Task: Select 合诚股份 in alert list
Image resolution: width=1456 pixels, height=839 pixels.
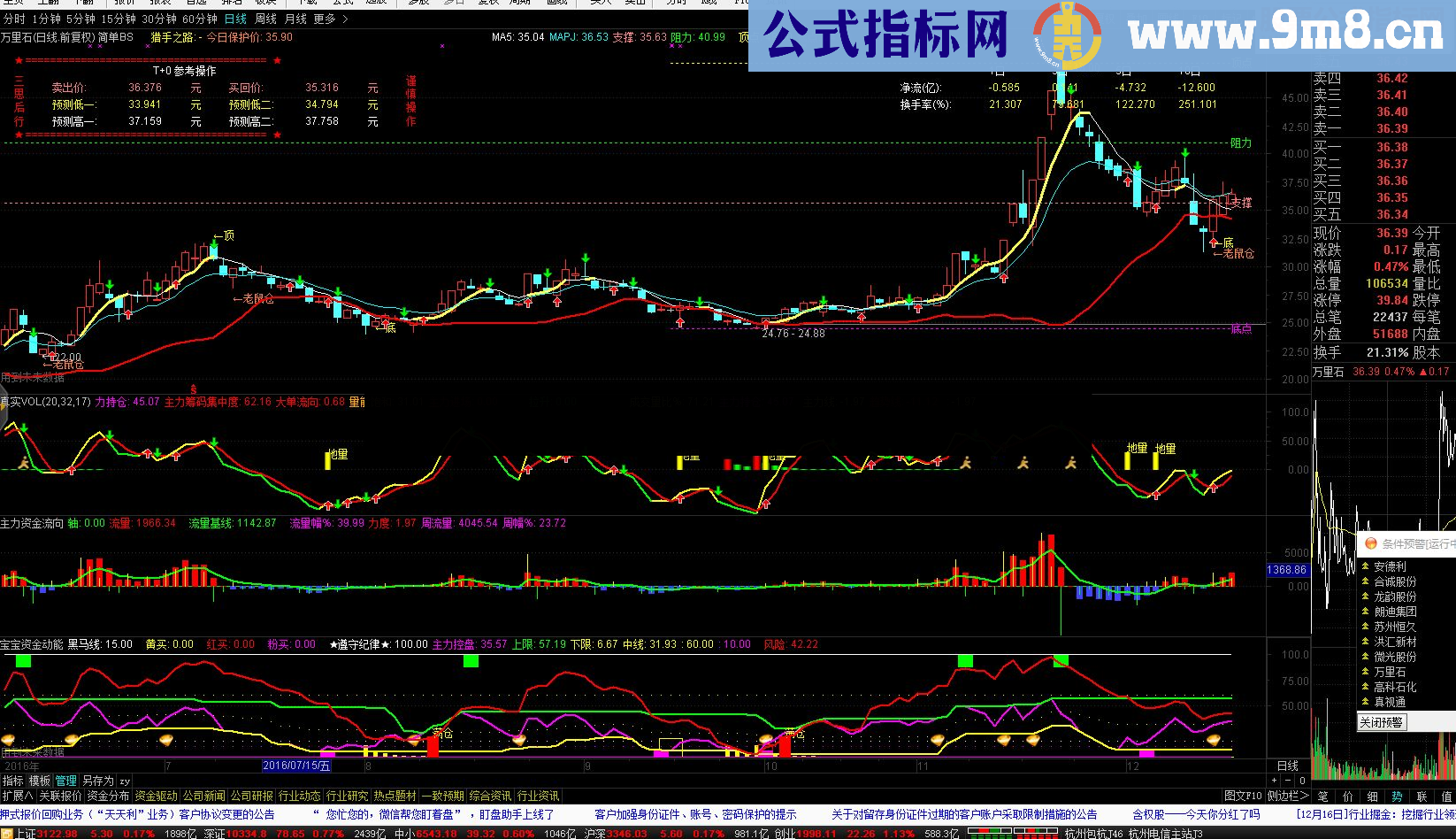Action: point(1394,581)
